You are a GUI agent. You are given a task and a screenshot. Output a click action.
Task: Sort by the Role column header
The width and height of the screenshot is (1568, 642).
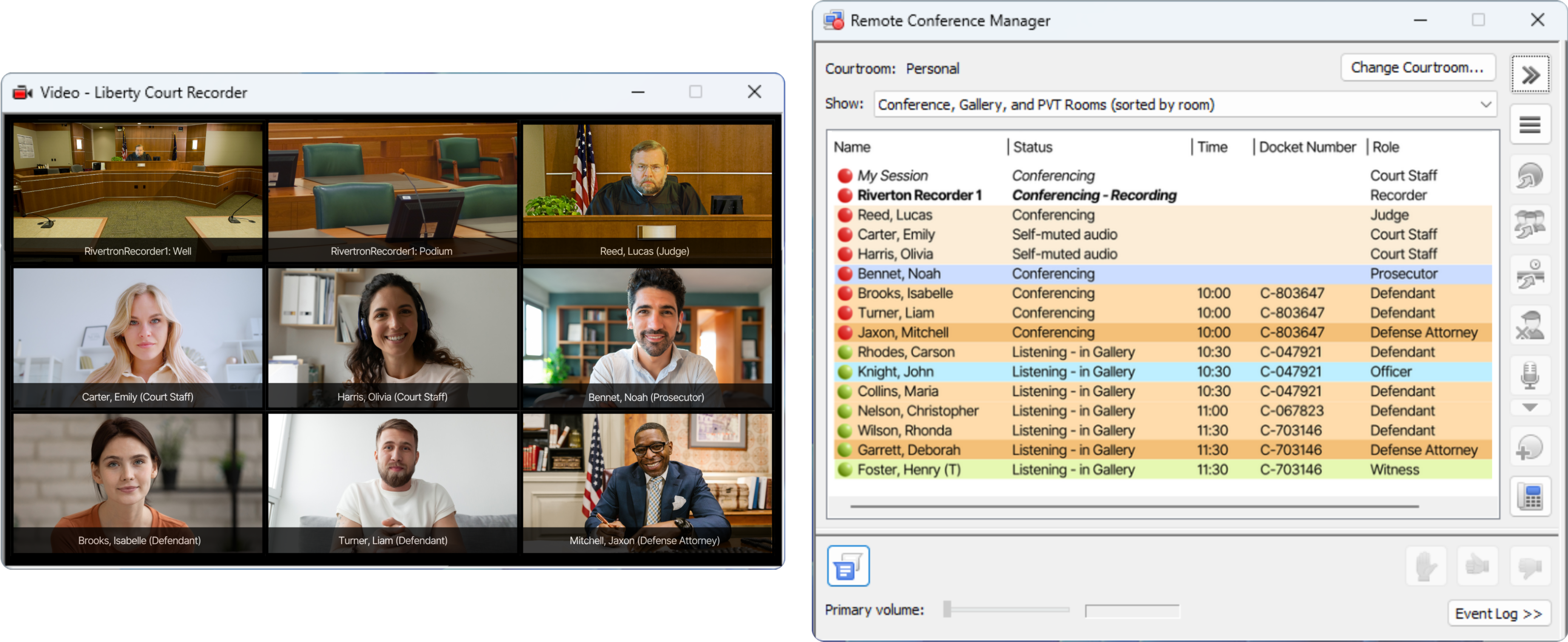coord(1386,147)
